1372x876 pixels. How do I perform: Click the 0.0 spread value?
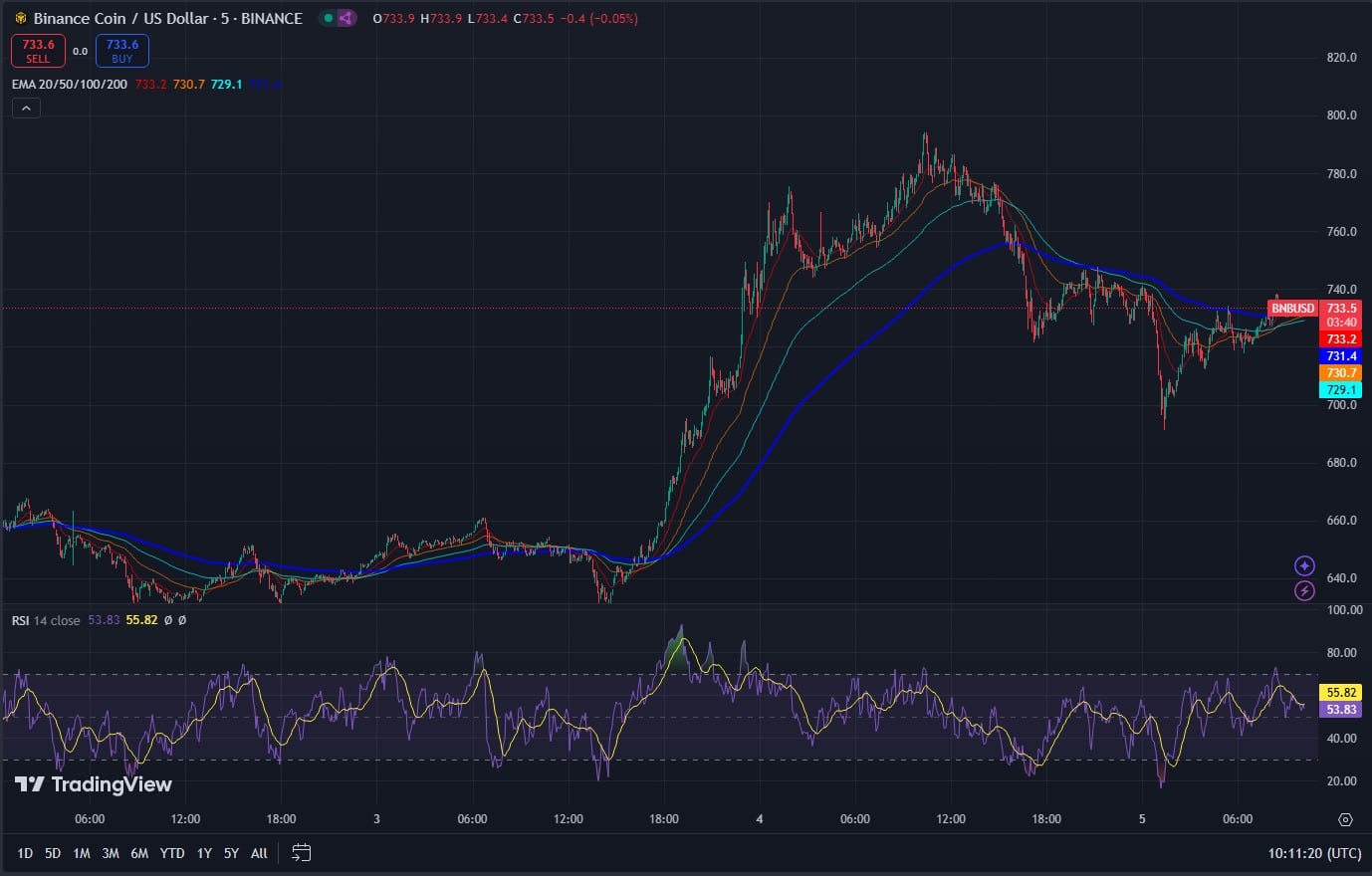tap(81, 51)
